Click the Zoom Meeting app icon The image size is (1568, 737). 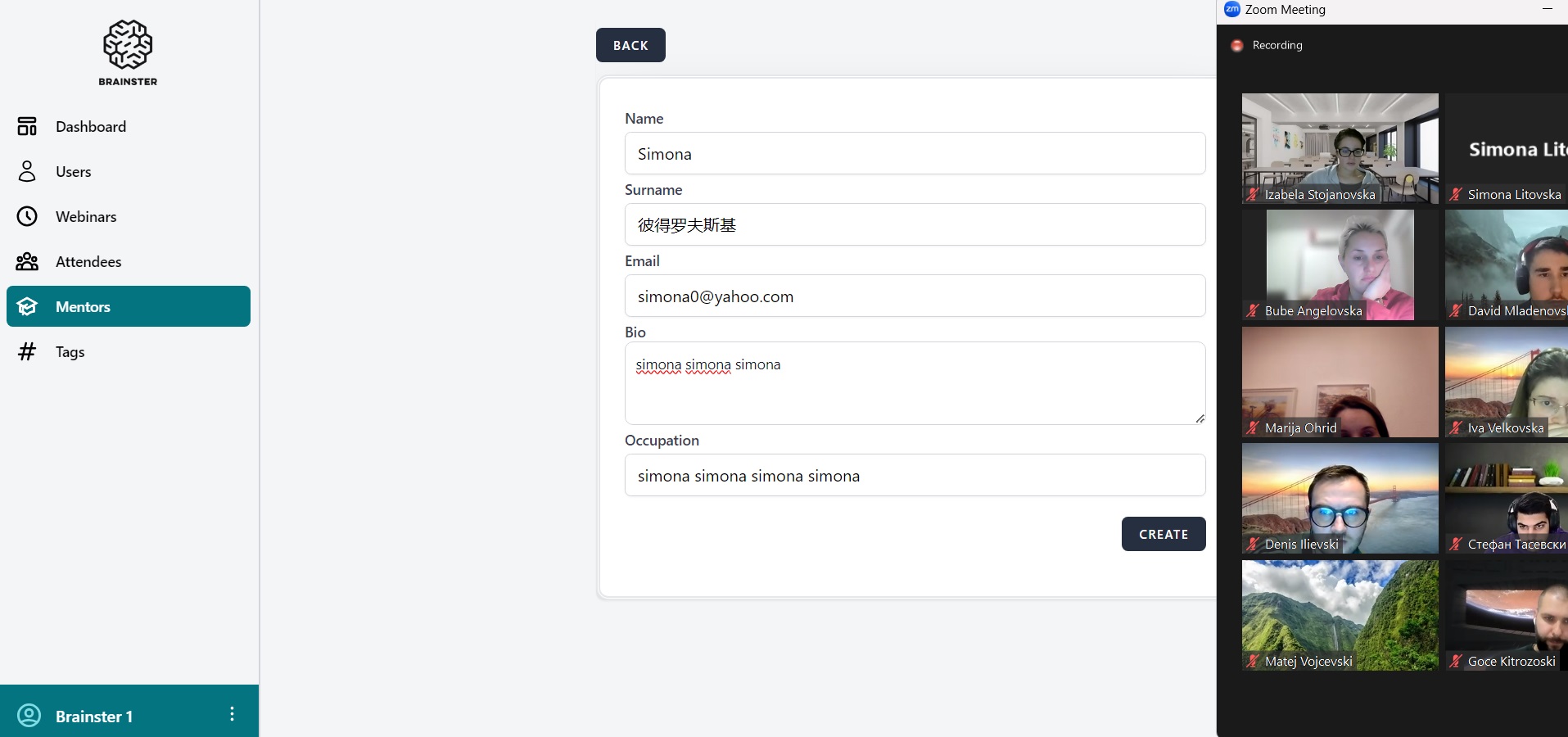click(1231, 9)
